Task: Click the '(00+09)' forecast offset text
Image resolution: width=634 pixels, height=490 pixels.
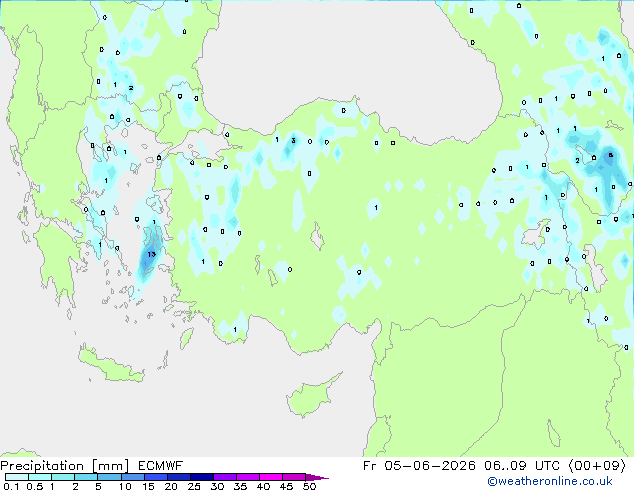Action: tap(597, 466)
